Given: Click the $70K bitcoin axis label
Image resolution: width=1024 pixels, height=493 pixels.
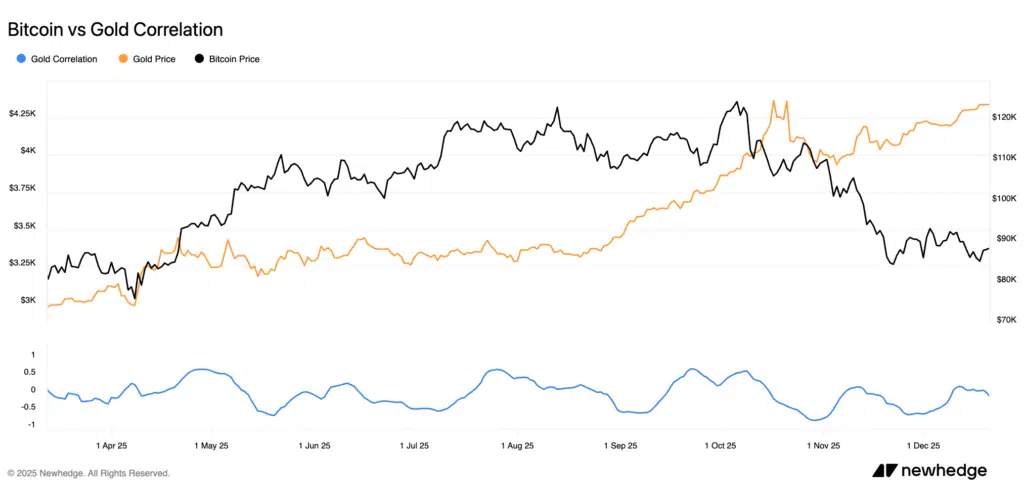Looking at the screenshot, I should pos(1004,320).
